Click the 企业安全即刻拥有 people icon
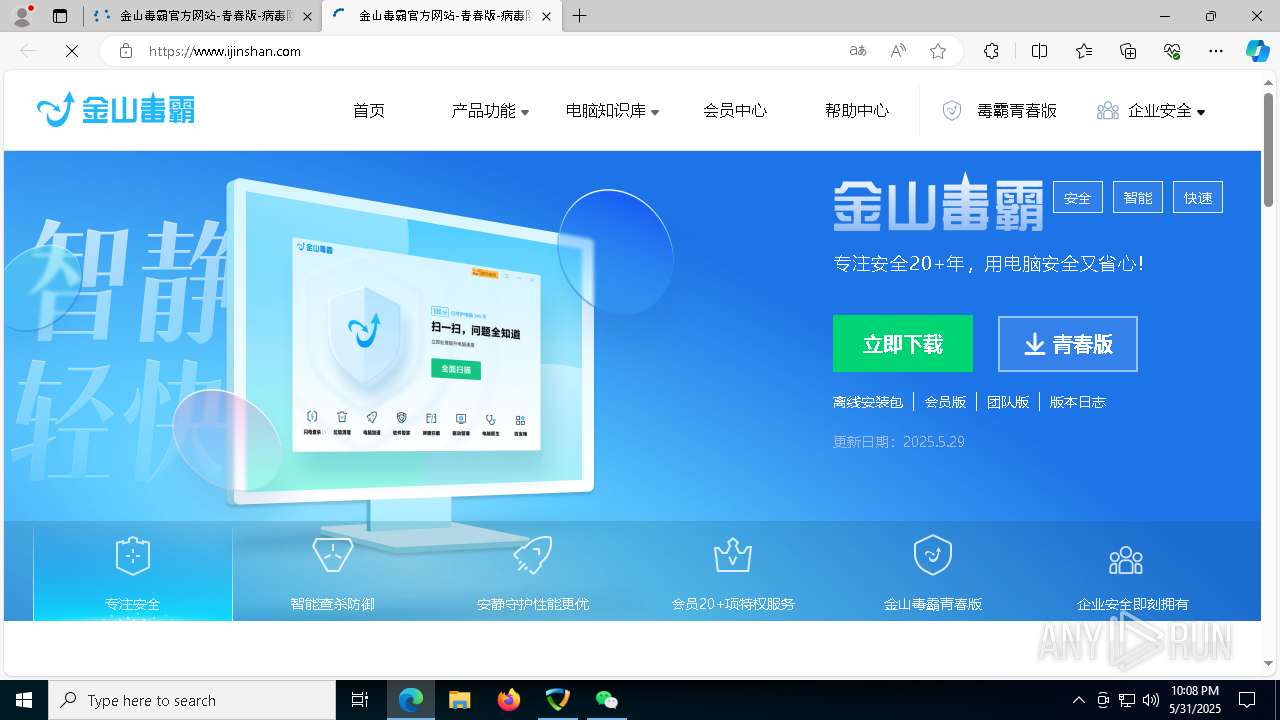This screenshot has width=1280, height=720. coord(1126,560)
